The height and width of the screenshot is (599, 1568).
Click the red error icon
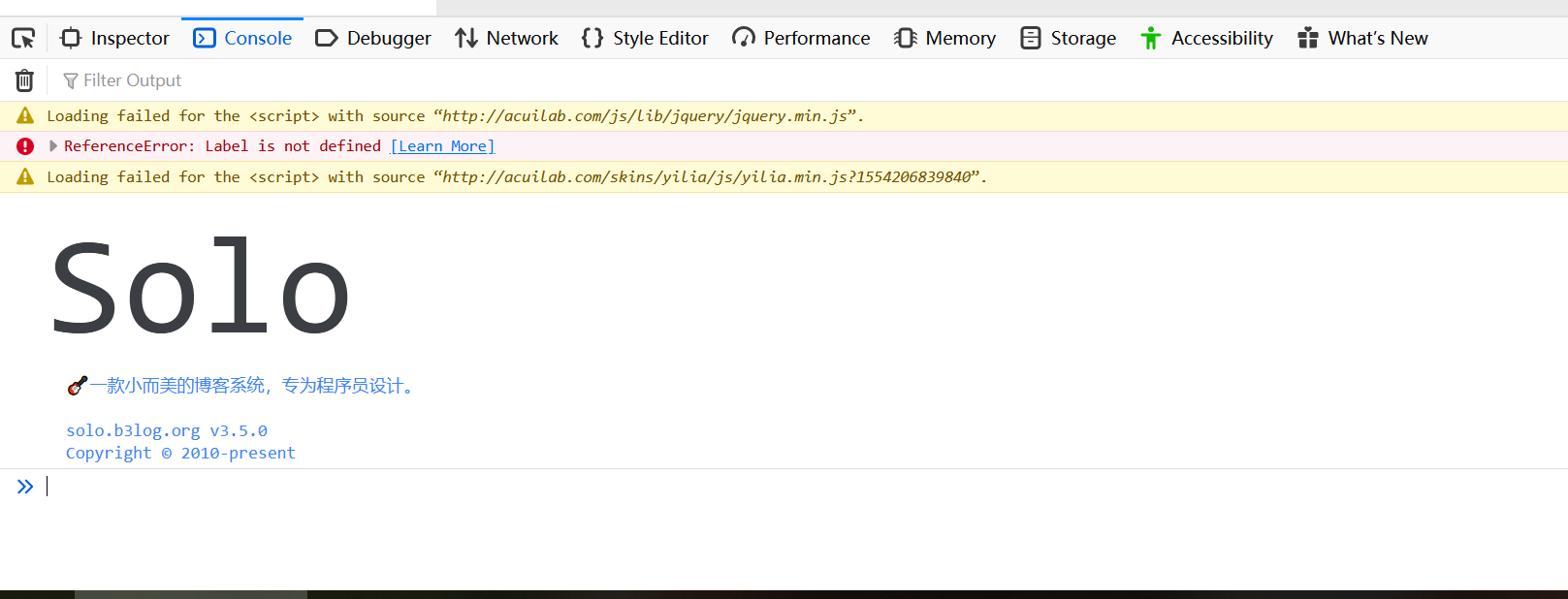click(25, 146)
